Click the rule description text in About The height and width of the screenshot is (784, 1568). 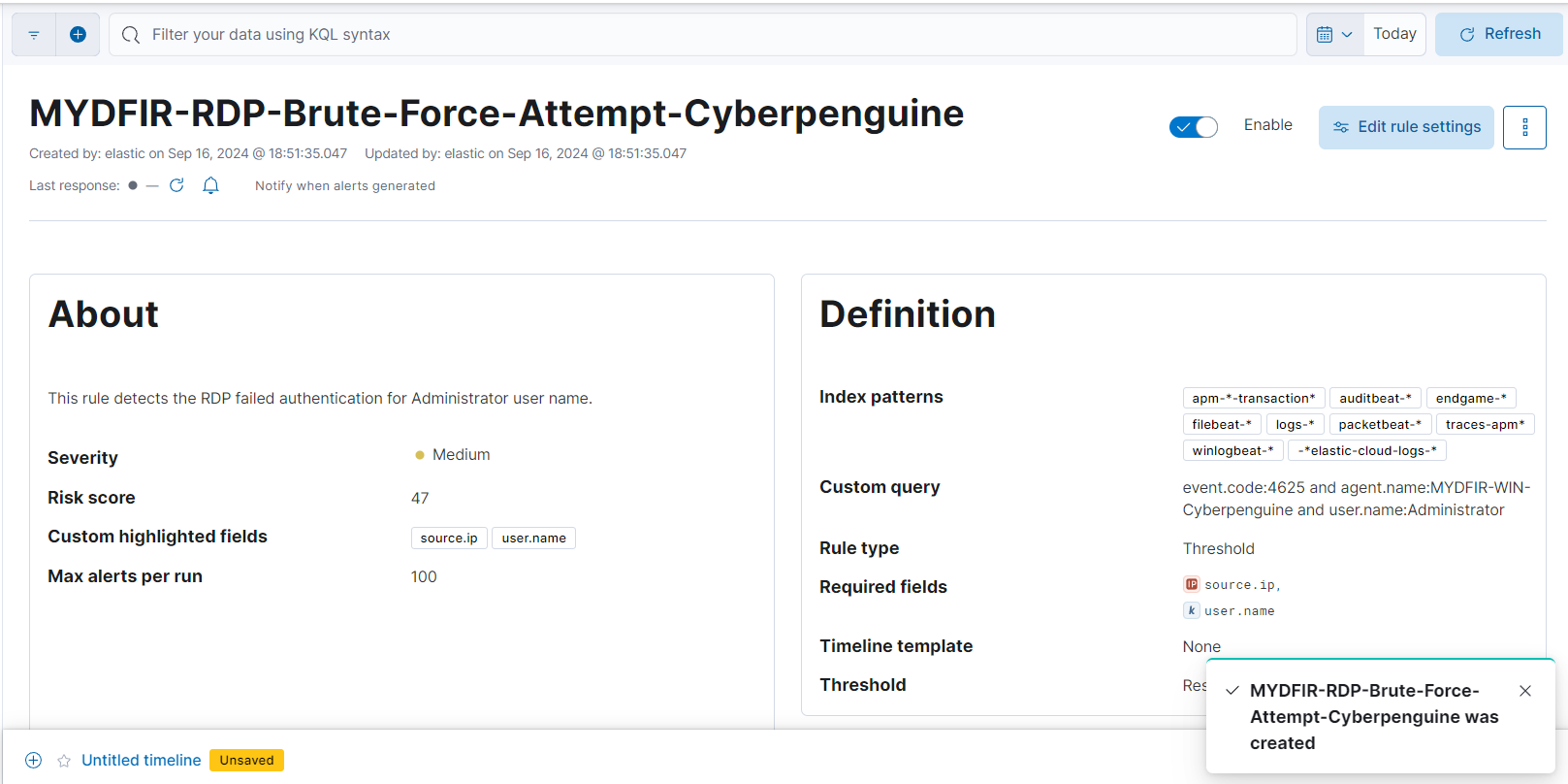pos(320,399)
